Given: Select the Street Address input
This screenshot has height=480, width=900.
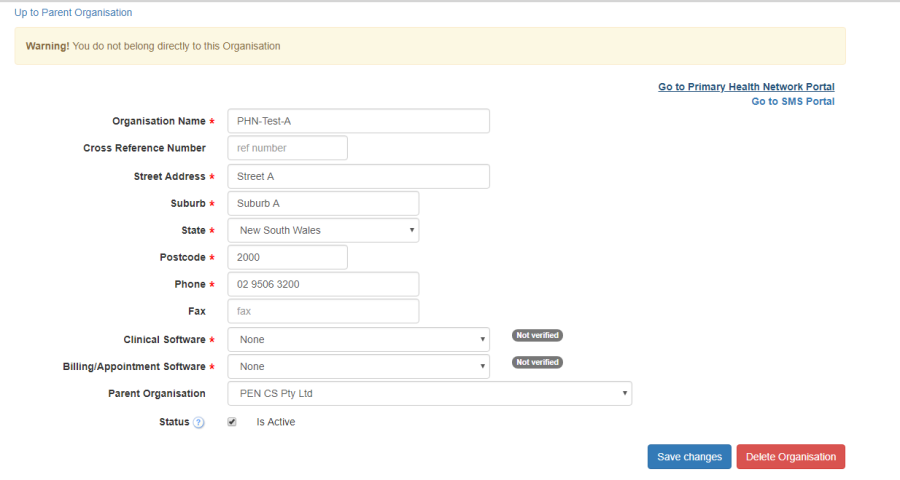Looking at the screenshot, I should [359, 176].
